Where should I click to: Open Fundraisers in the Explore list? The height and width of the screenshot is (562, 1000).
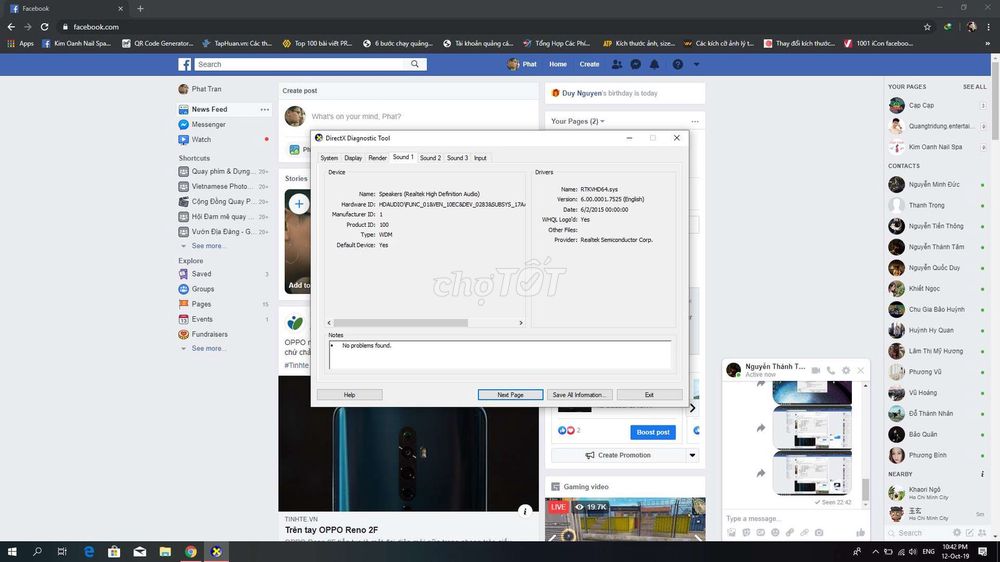tap(209, 334)
